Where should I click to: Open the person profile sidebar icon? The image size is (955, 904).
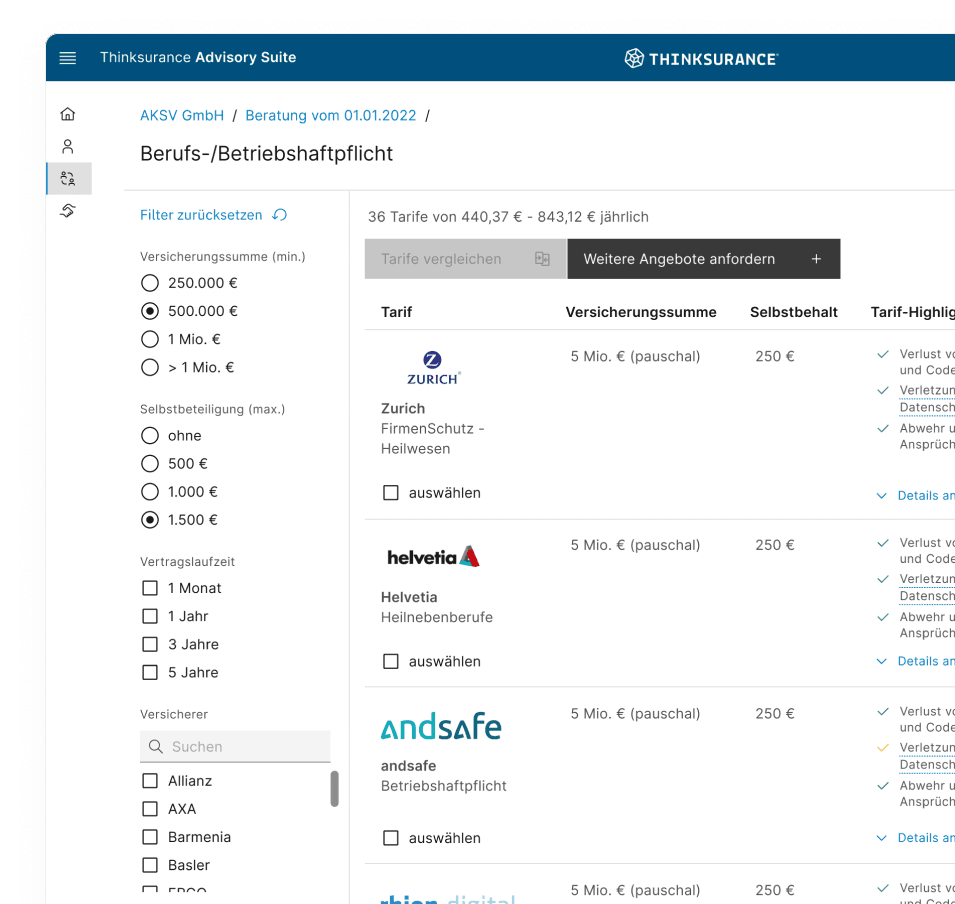coord(68,146)
